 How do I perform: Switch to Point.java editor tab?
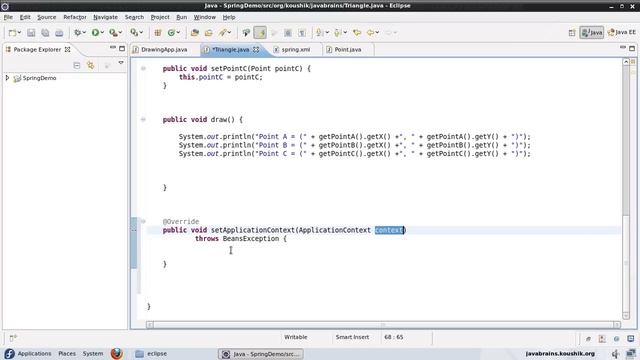348,49
